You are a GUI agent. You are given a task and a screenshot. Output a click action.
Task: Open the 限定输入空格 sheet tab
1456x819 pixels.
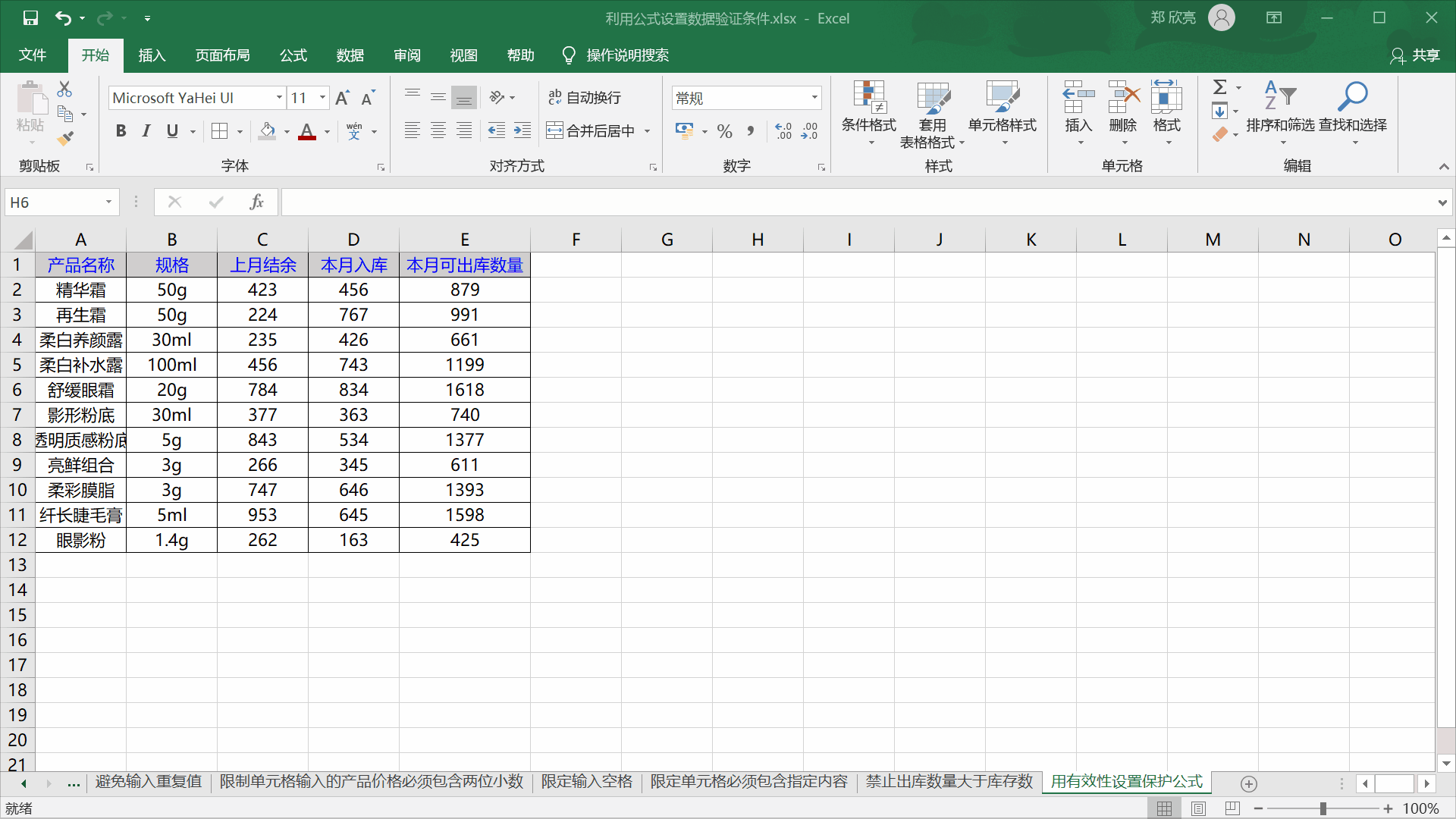click(586, 782)
